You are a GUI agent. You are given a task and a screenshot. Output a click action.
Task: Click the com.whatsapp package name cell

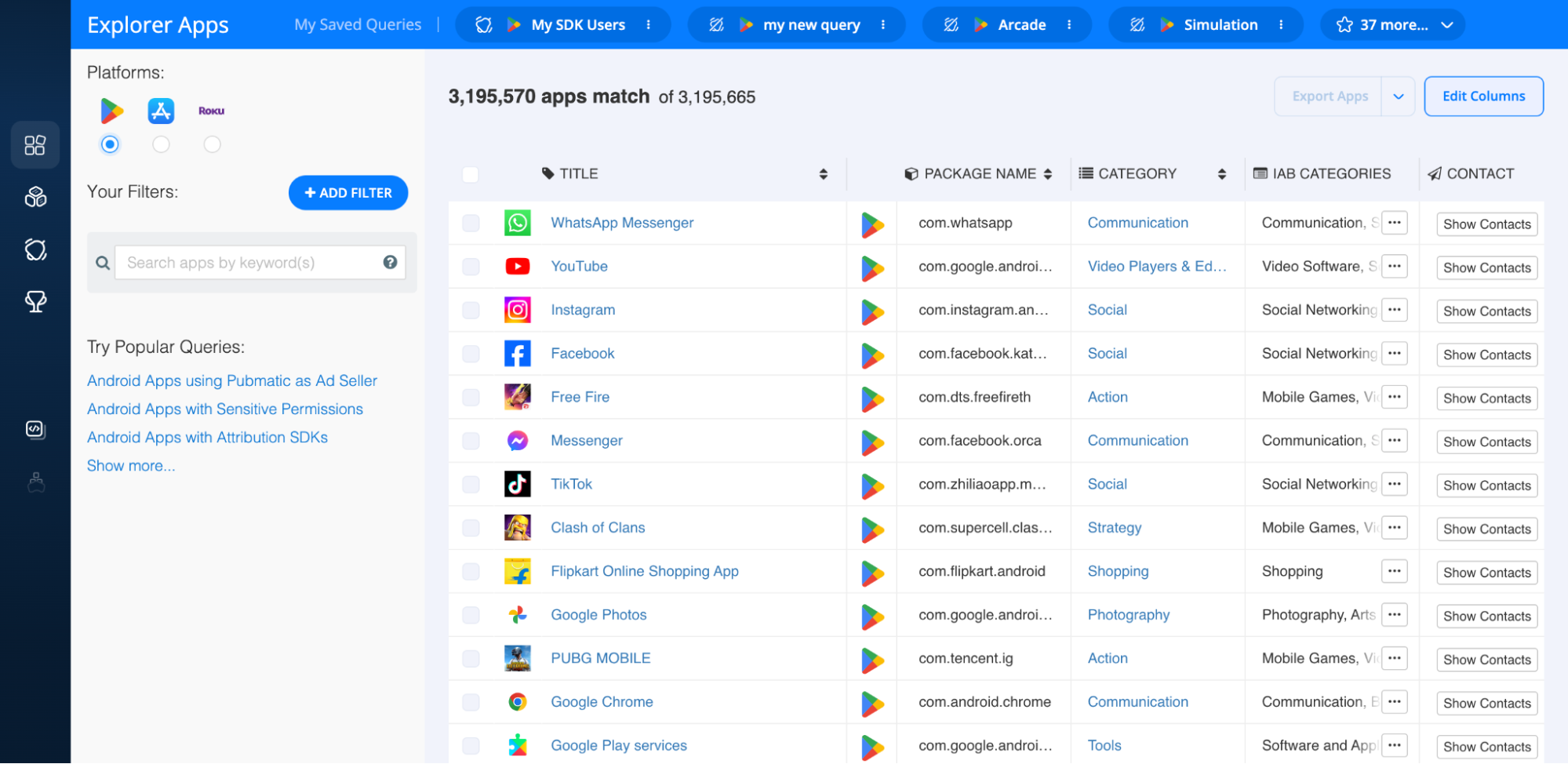(966, 223)
